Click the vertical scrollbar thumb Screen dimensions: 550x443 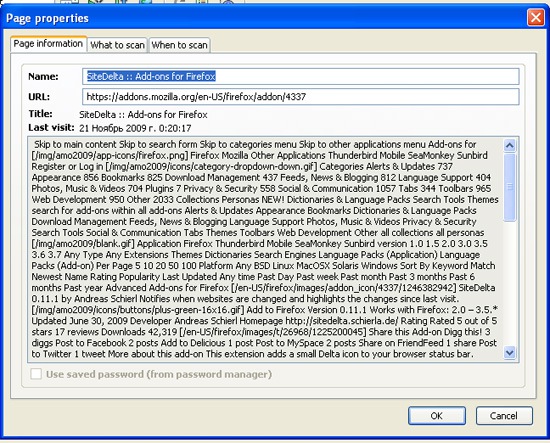(510, 187)
